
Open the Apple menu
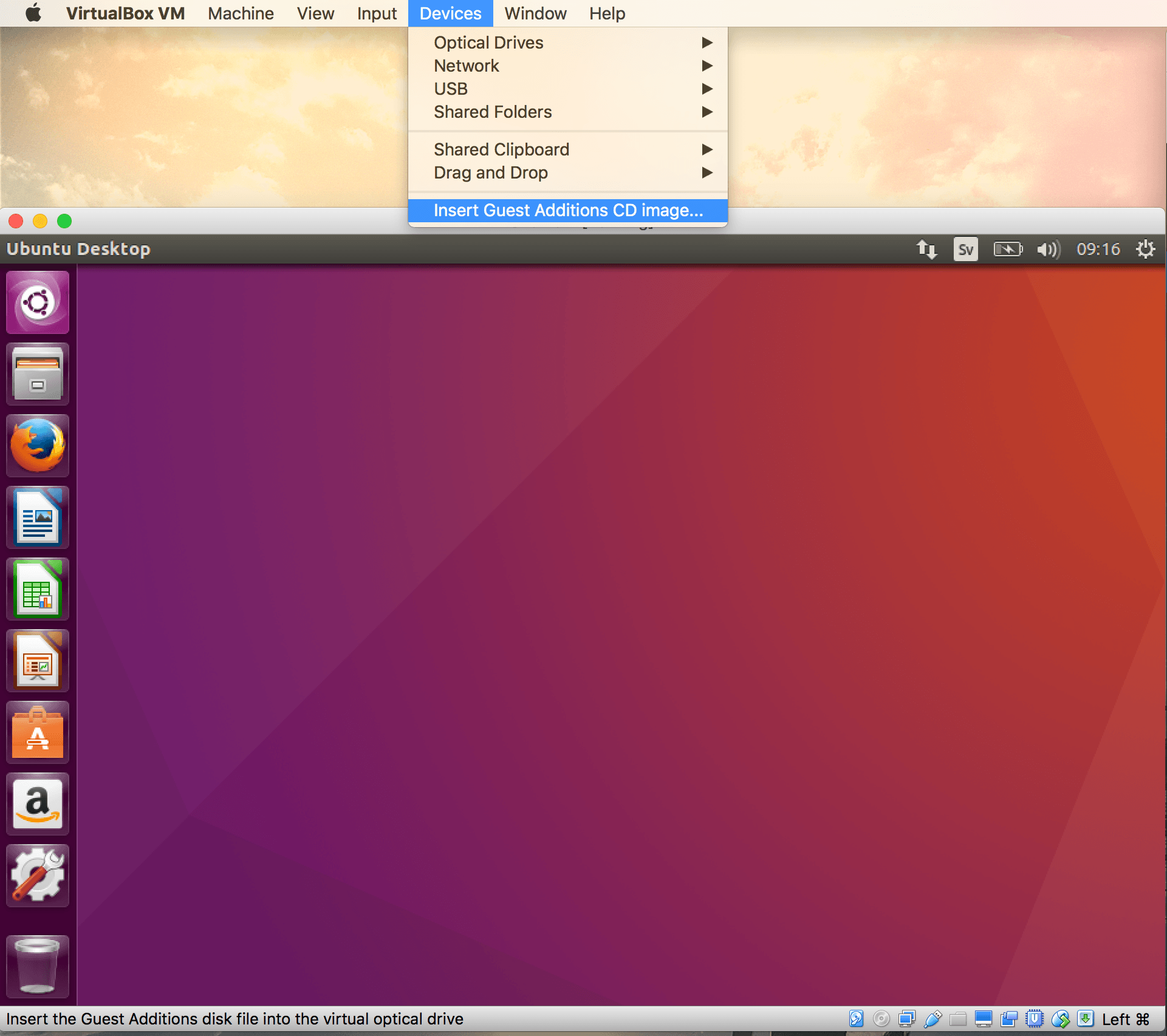(x=33, y=13)
